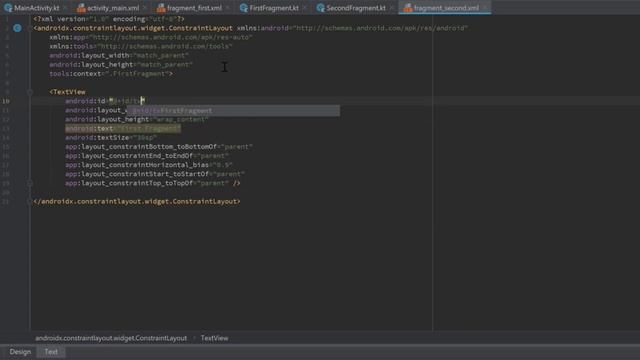Switch to the fragment_first.xml tab
This screenshot has height=360, width=640.
pos(194,8)
